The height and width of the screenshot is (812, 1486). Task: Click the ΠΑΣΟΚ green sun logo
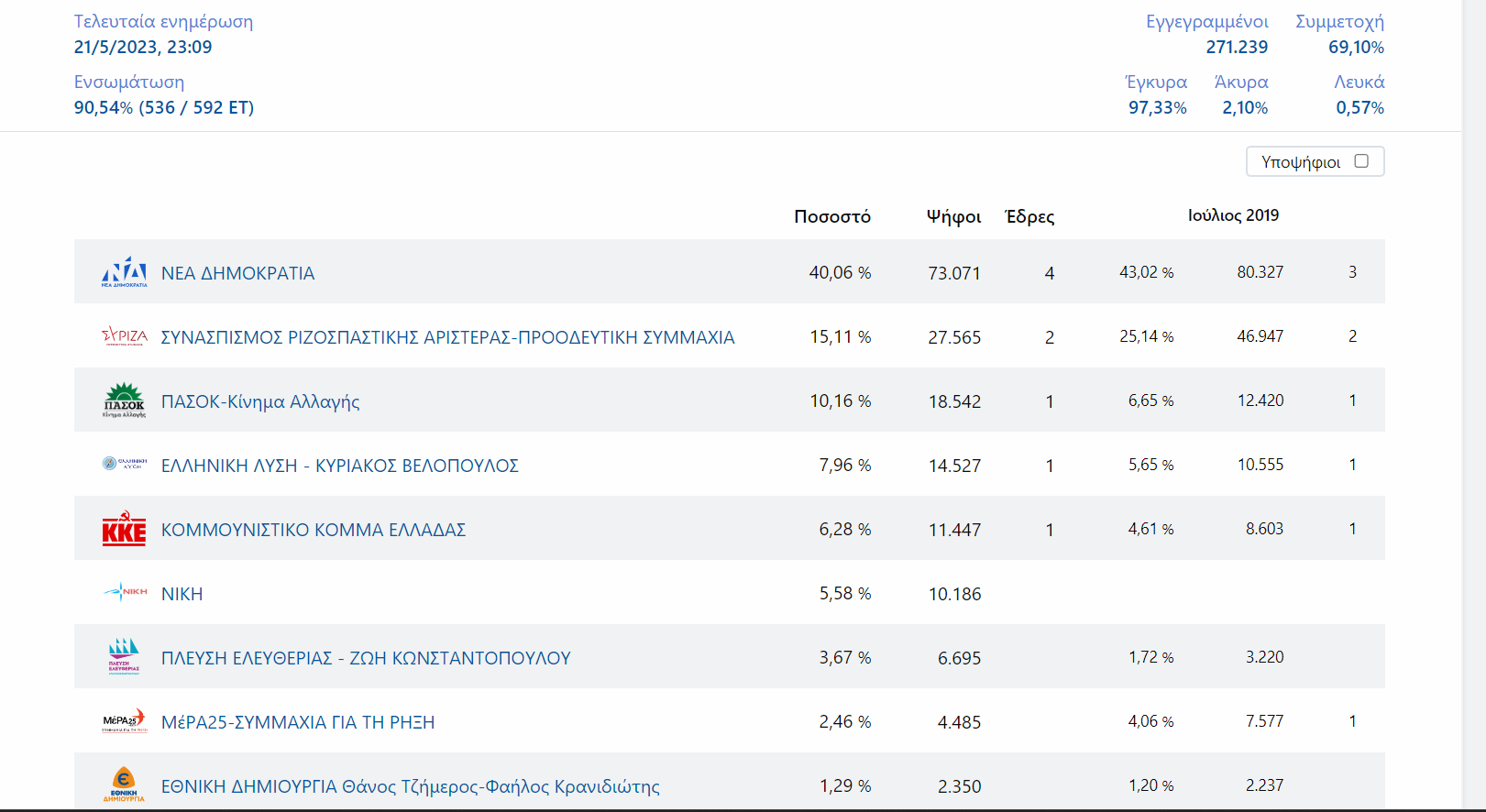point(124,401)
